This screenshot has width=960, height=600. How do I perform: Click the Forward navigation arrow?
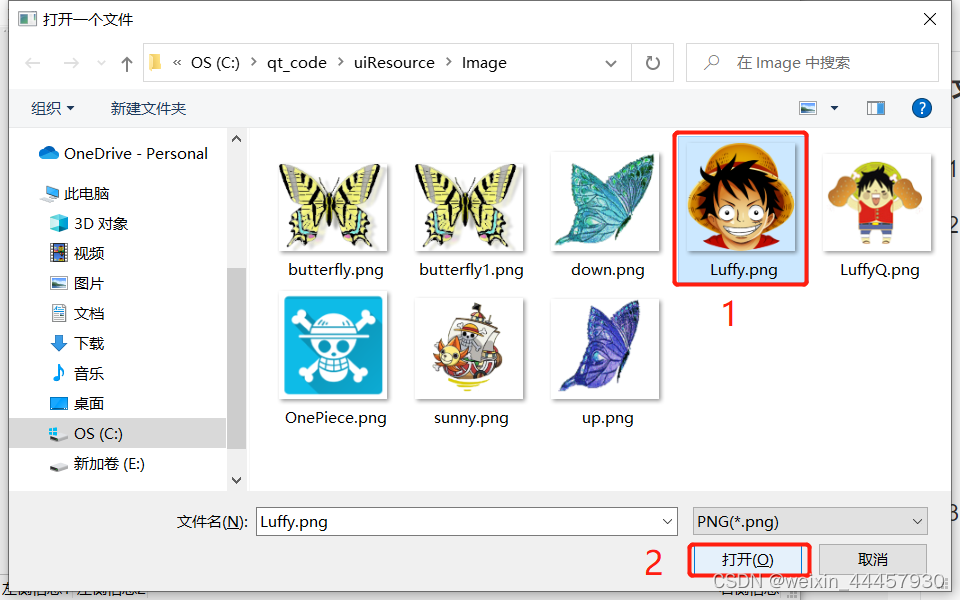pyautogui.click(x=71, y=63)
